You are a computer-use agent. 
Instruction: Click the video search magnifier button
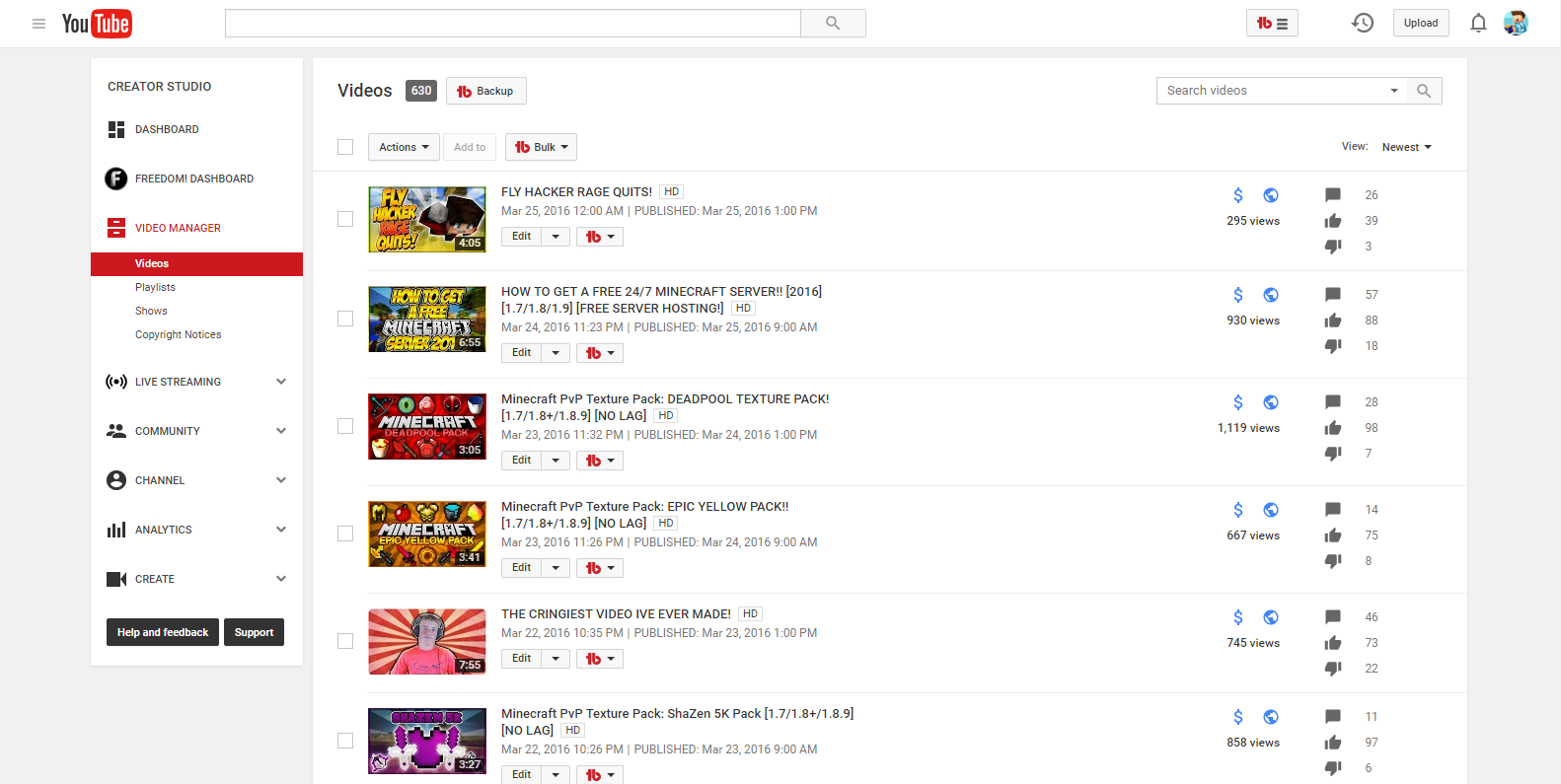click(x=1424, y=91)
